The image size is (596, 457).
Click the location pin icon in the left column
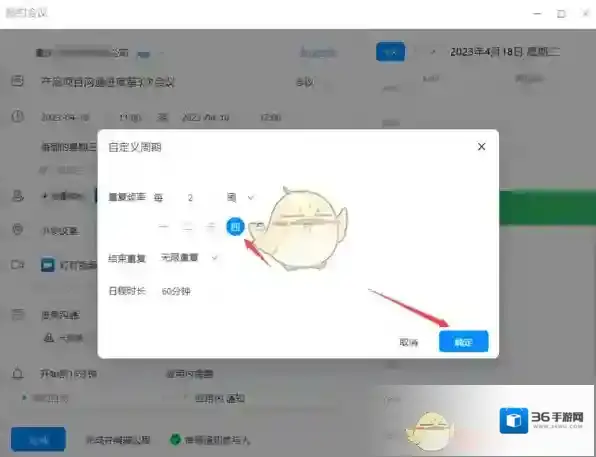pyautogui.click(x=17, y=230)
